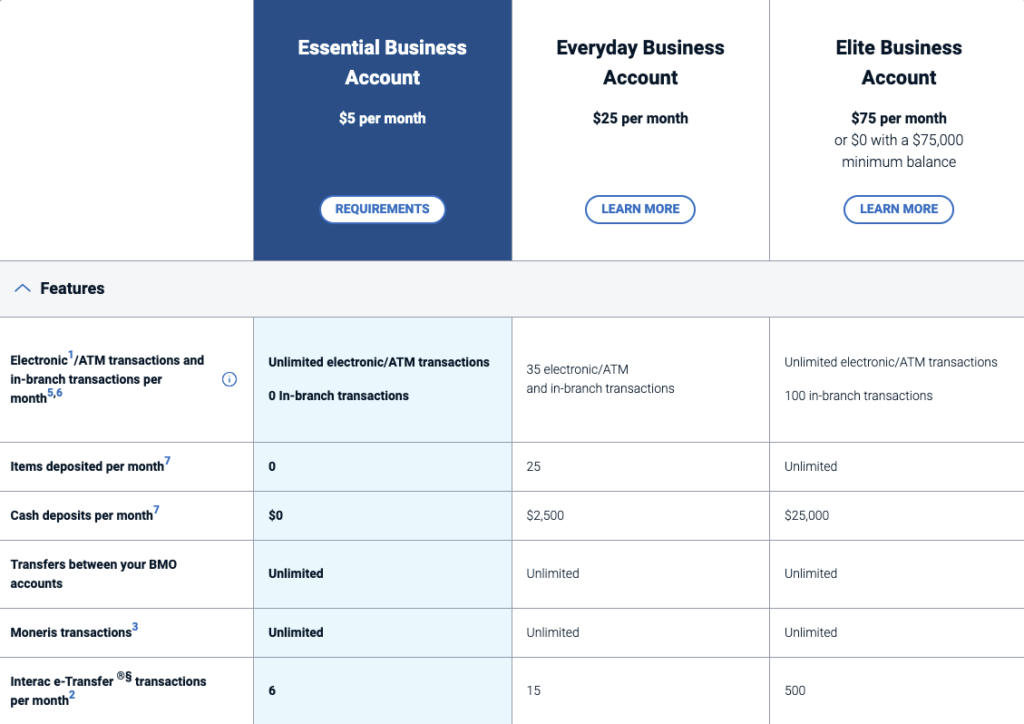Open footnote 5,6 after in-branch transactions per month
Image resolution: width=1024 pixels, height=724 pixels.
(55, 394)
